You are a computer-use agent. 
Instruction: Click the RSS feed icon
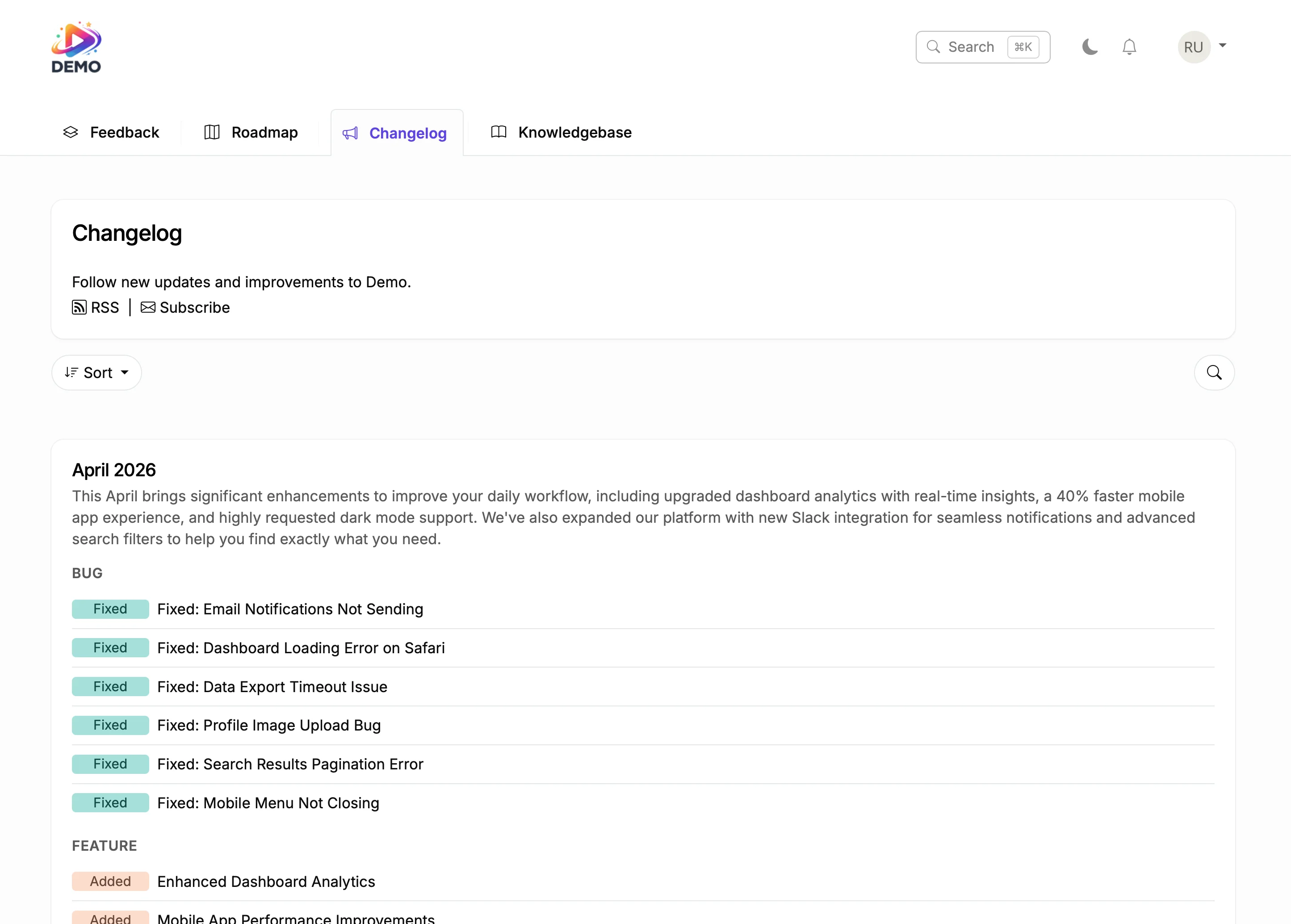(79, 307)
